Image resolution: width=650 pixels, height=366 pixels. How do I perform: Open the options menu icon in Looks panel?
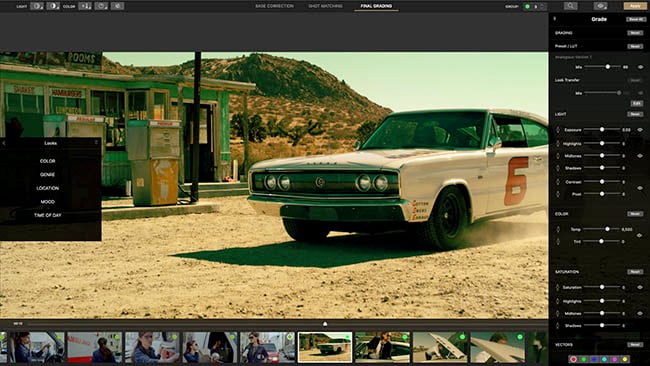pos(96,143)
